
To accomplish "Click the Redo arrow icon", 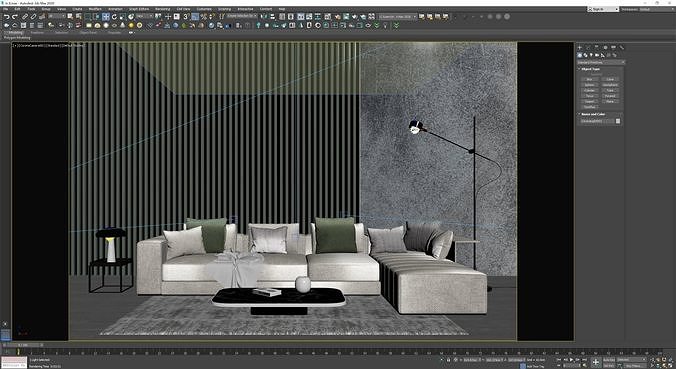I will point(15,16).
